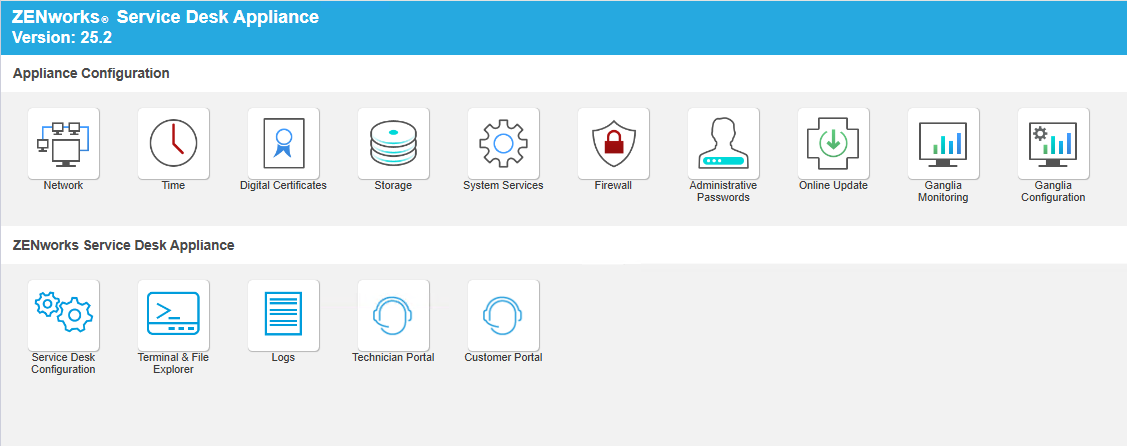Launch the Online Update icon
1127x446 pixels.
click(833, 143)
